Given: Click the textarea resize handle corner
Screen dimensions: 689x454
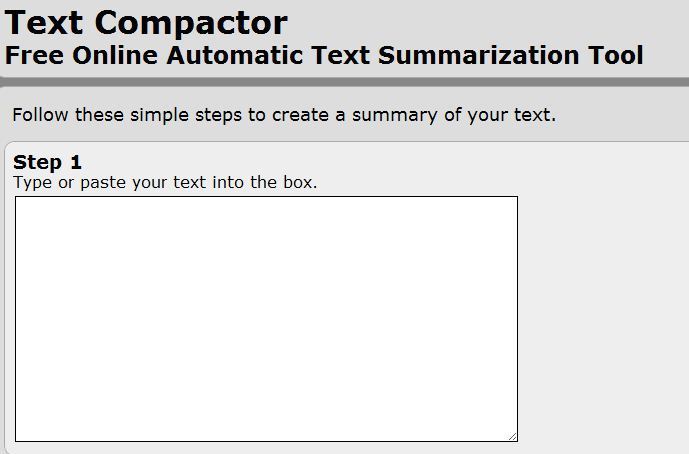Looking at the screenshot, I should click(512, 436).
